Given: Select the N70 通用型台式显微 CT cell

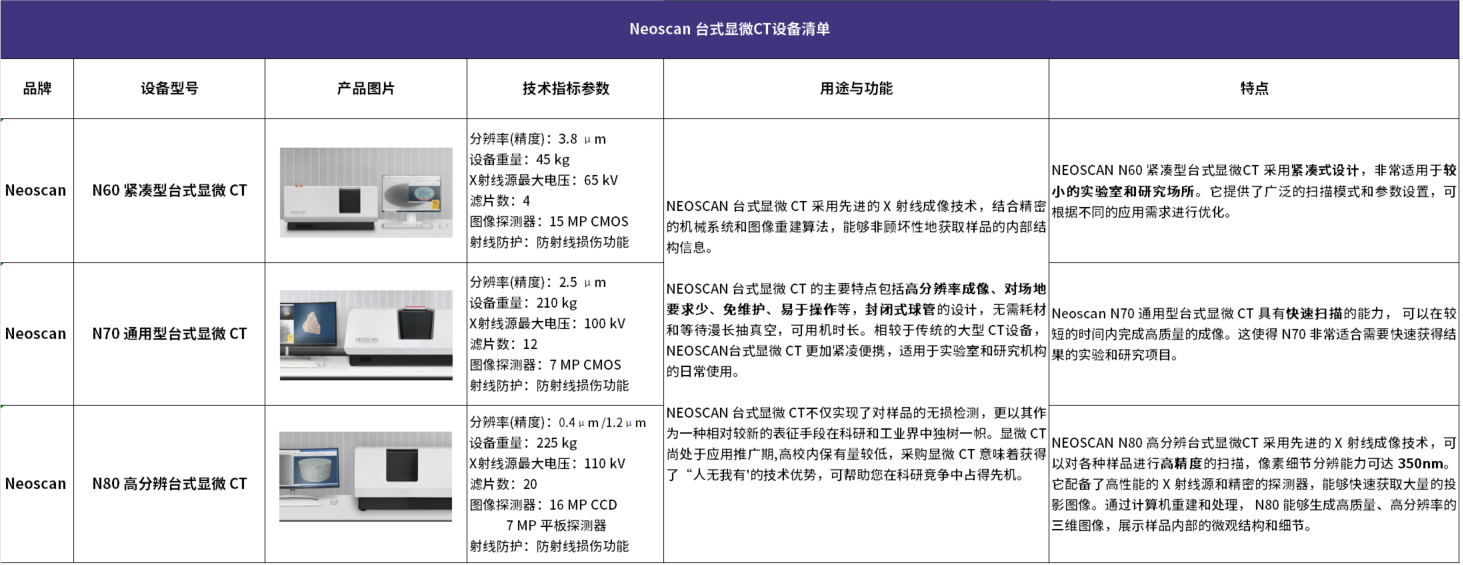Looking at the screenshot, I should click(169, 334).
